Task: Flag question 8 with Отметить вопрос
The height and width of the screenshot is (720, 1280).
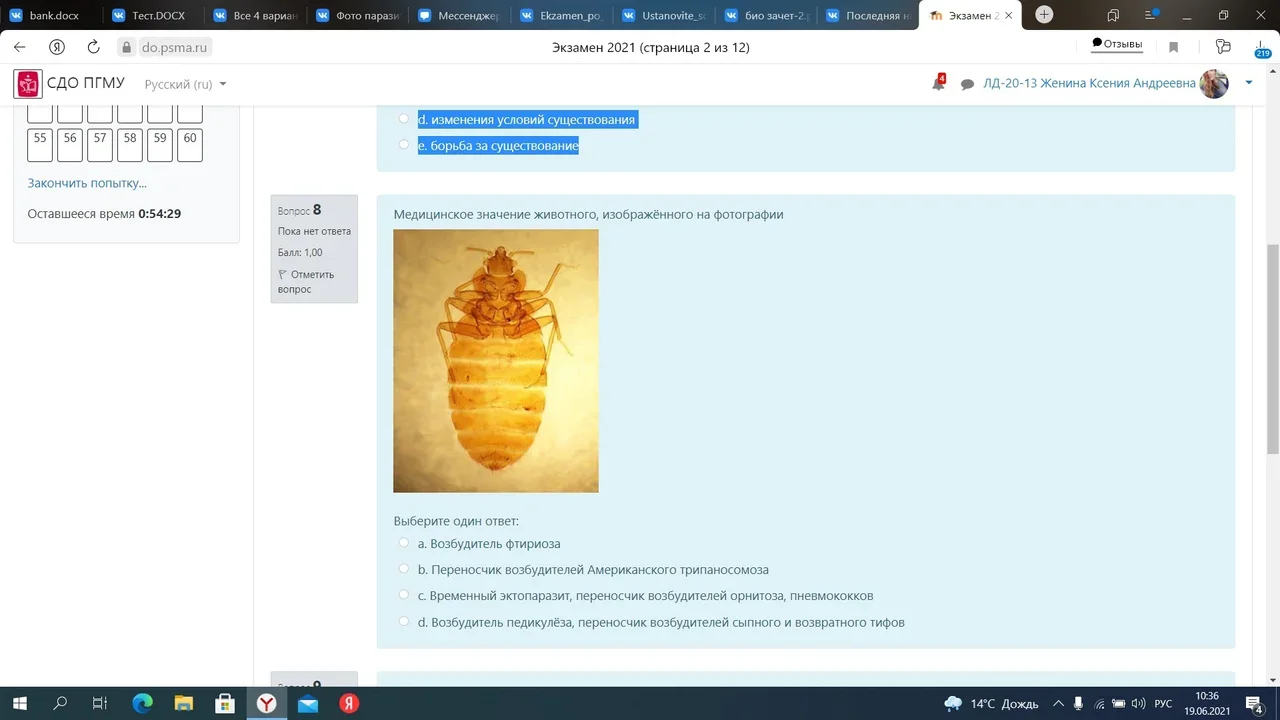Action: (x=307, y=281)
